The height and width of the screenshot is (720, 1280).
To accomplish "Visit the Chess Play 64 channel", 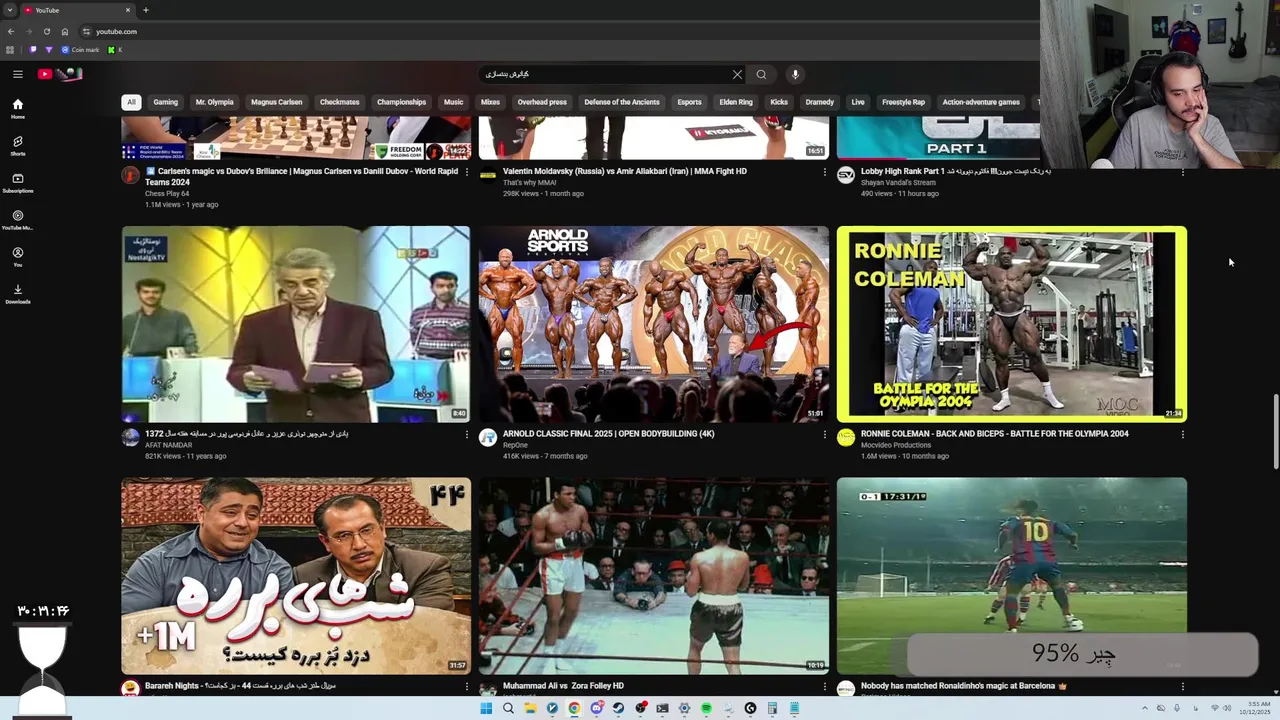I will click(167, 193).
